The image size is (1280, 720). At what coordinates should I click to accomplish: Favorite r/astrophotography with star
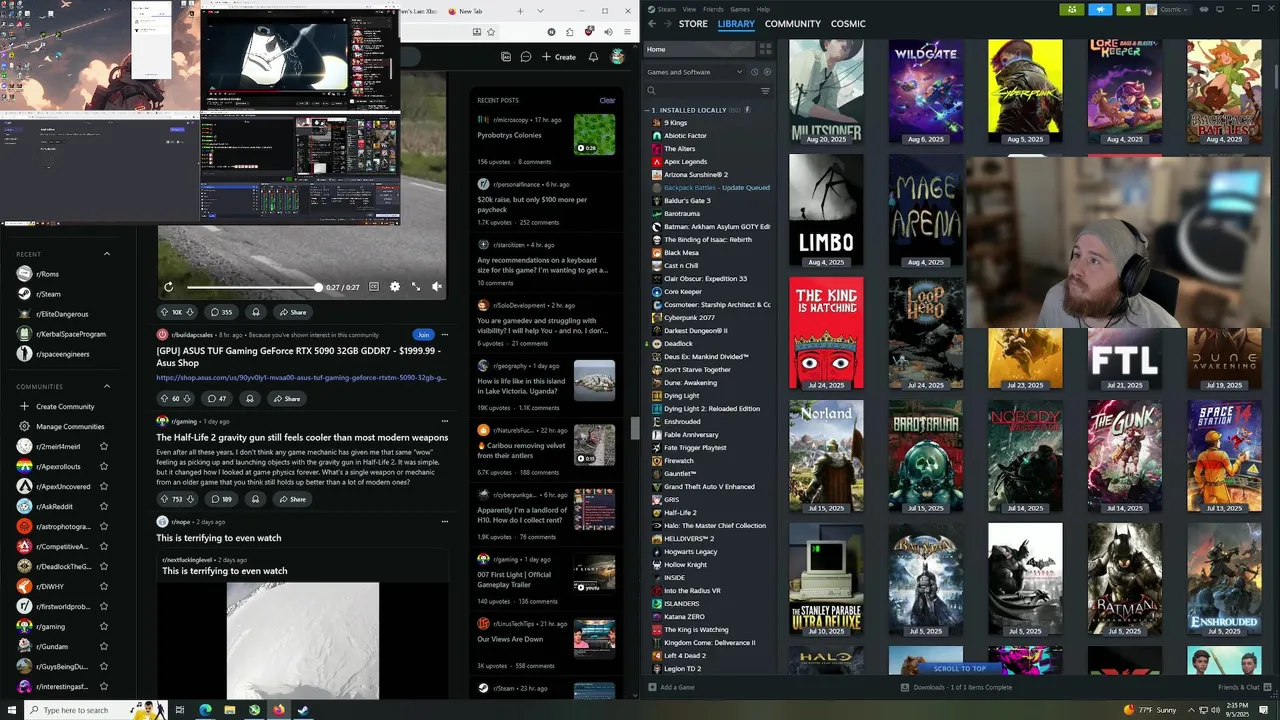(104, 527)
